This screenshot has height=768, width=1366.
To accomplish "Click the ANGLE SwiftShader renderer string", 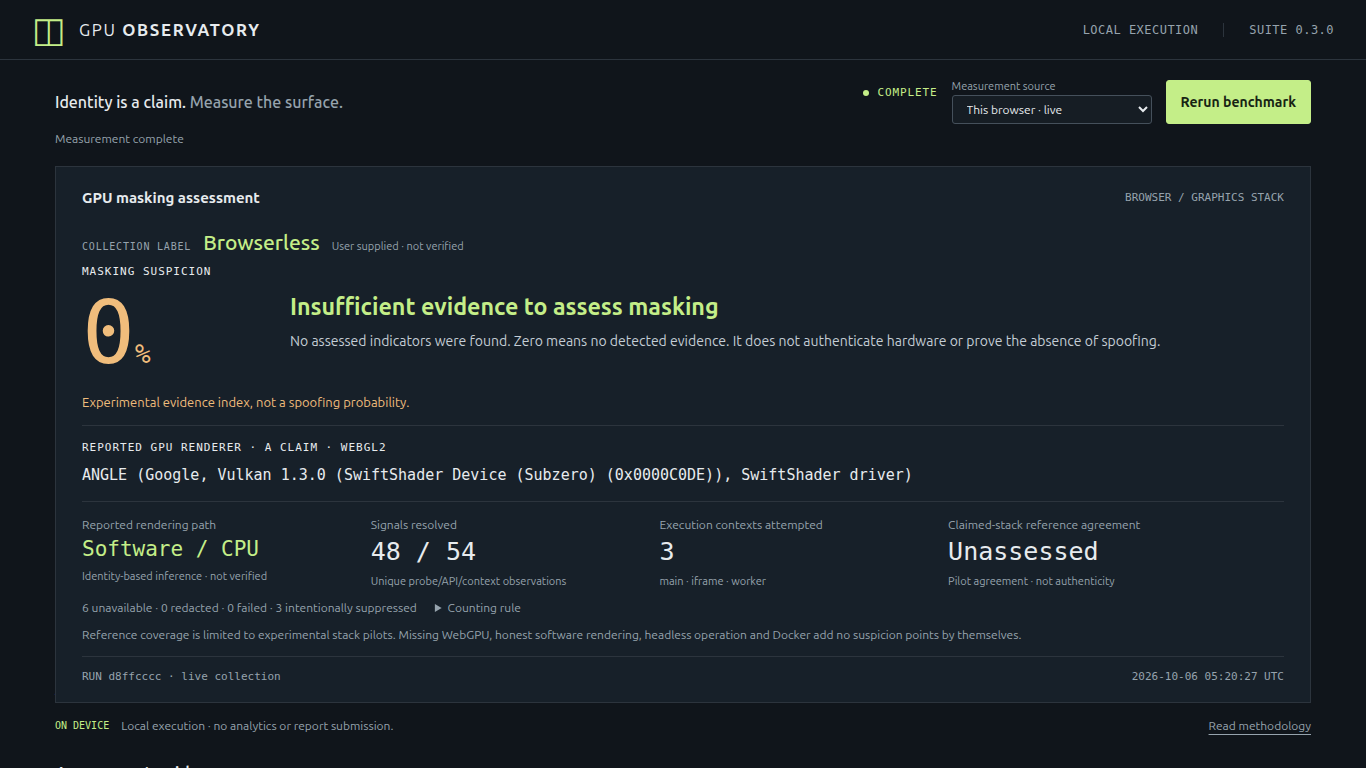I will tap(497, 475).
